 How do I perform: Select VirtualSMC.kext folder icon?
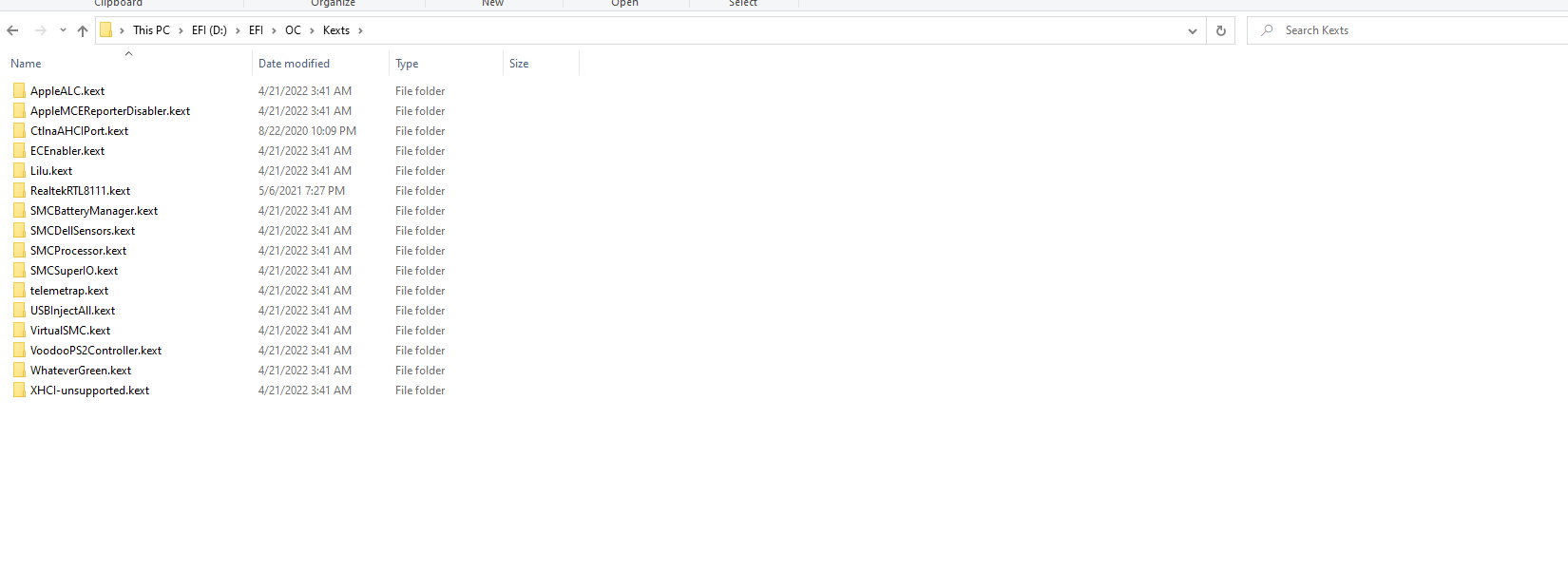tap(19, 331)
